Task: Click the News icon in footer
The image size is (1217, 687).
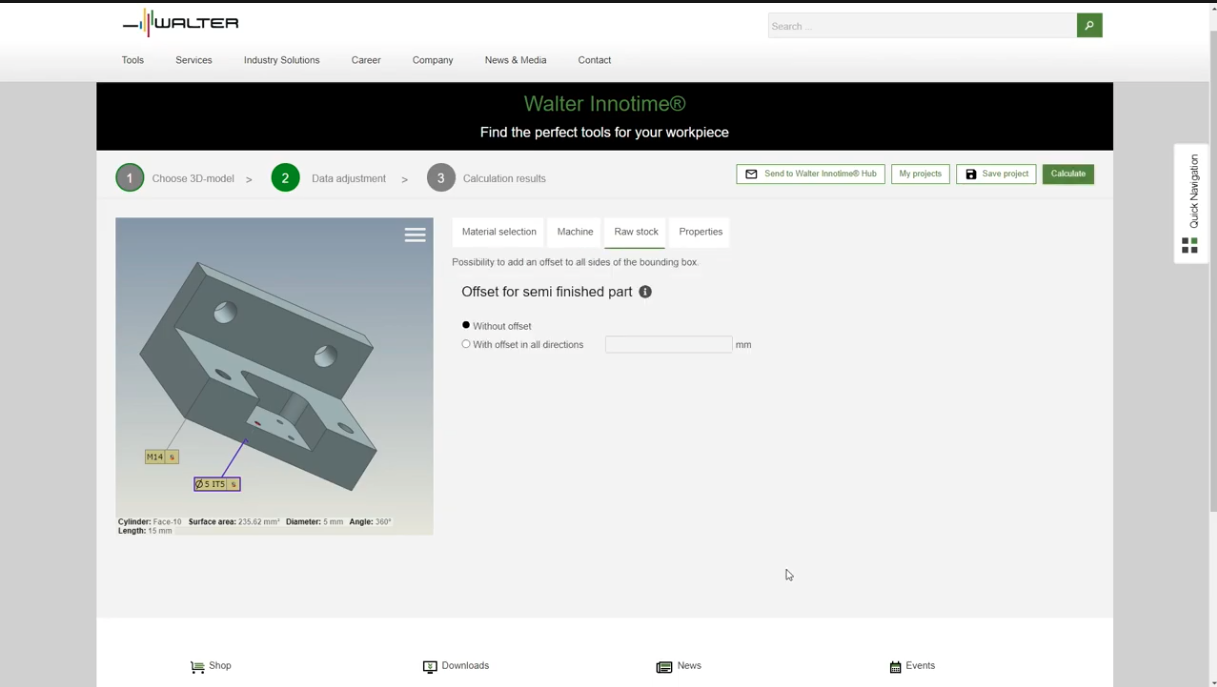Action: coord(664,667)
